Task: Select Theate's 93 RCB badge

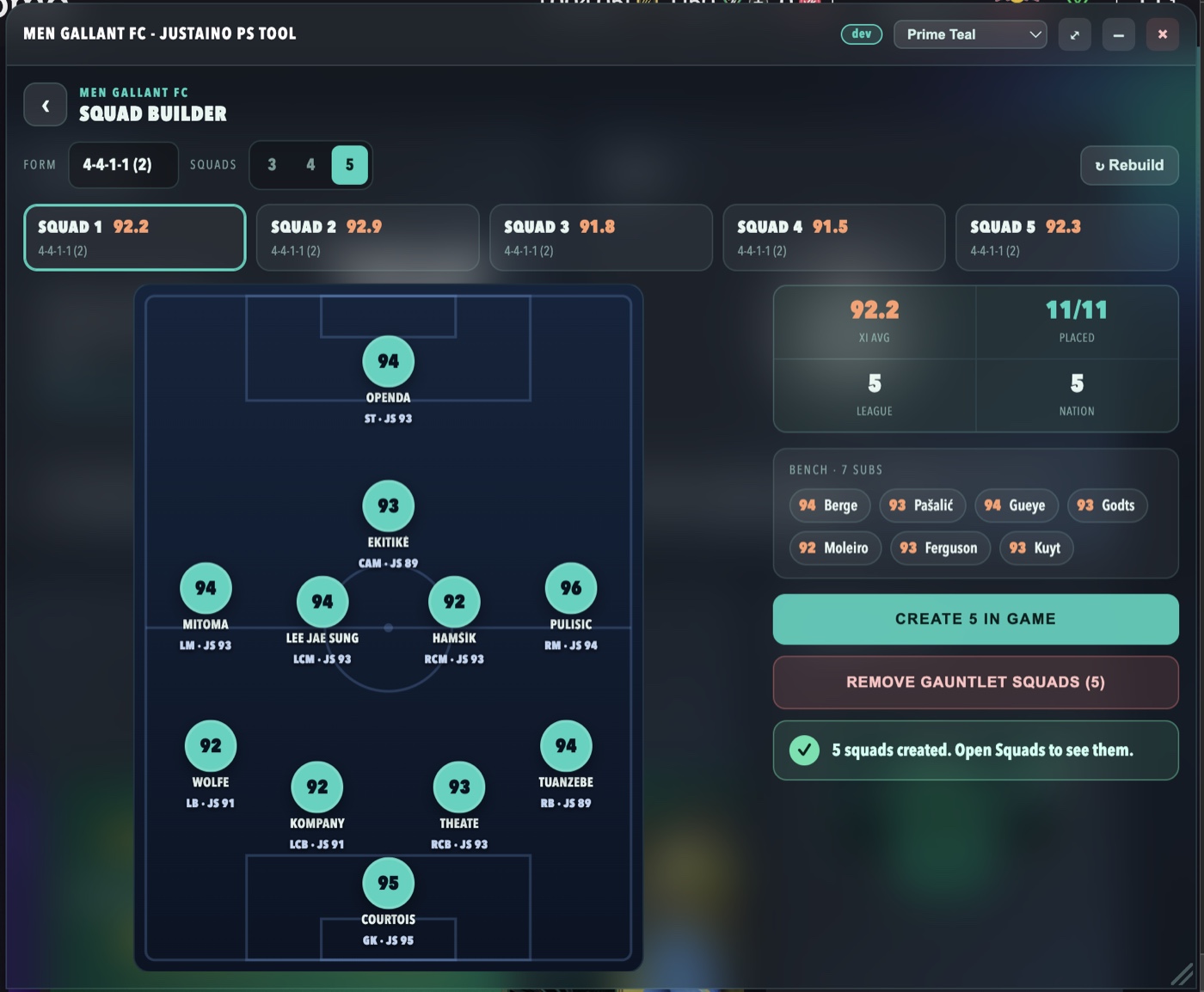Action: click(459, 787)
